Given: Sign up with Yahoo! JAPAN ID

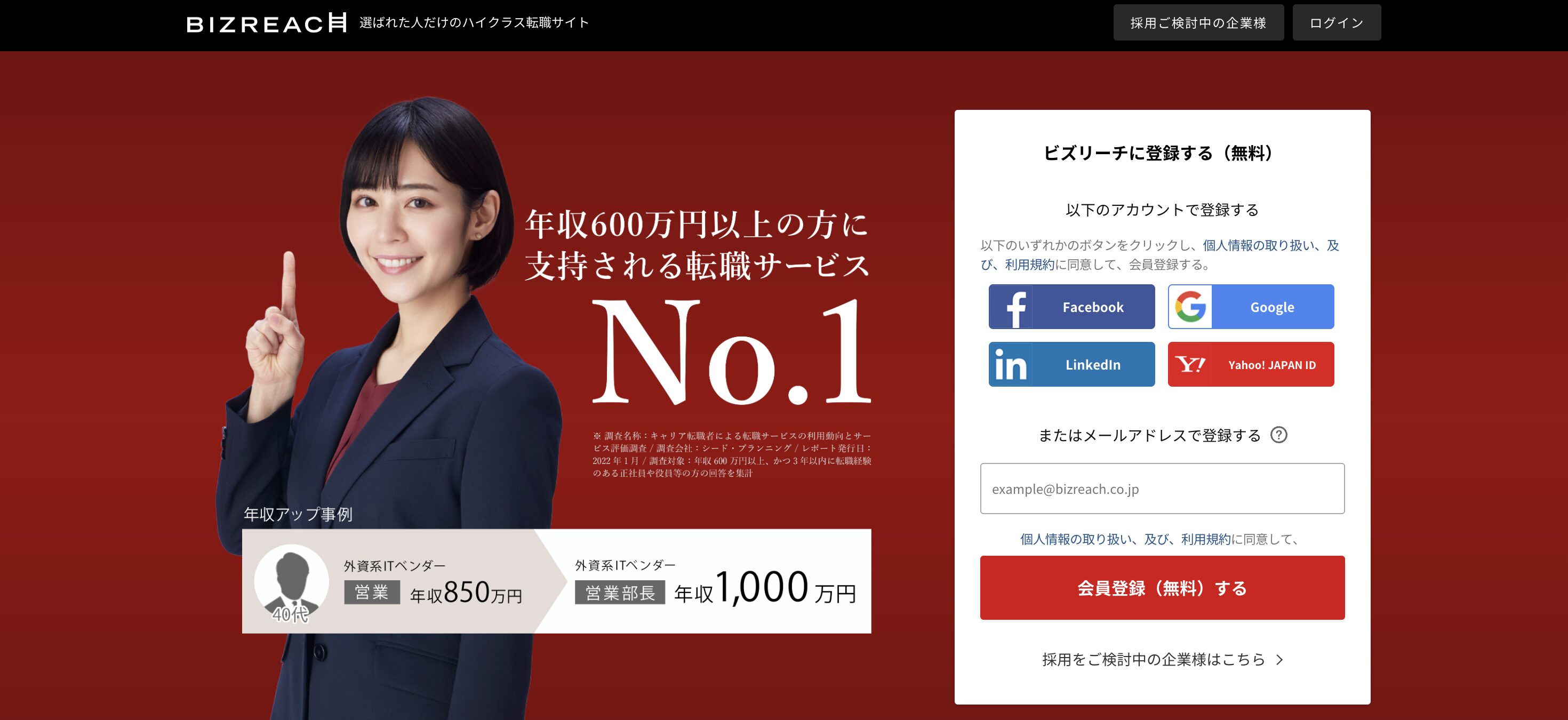Looking at the screenshot, I should [1250, 365].
